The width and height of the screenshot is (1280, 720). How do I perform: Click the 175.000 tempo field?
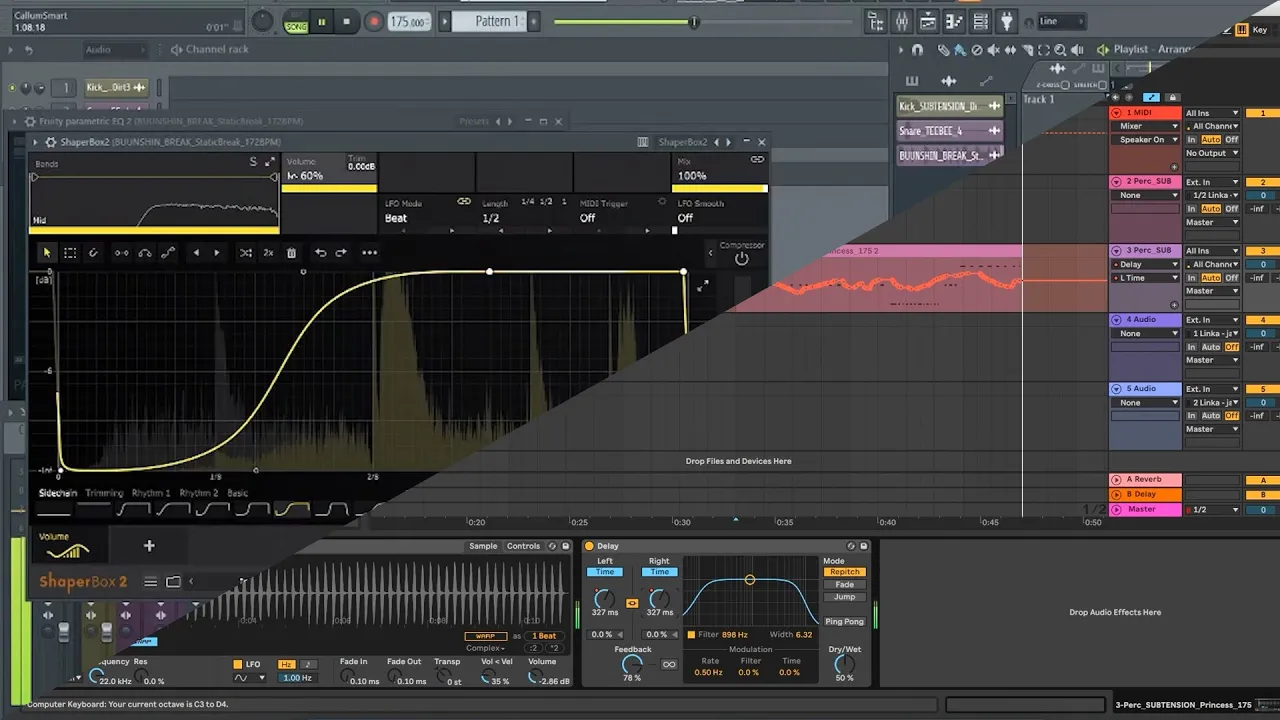click(x=409, y=22)
